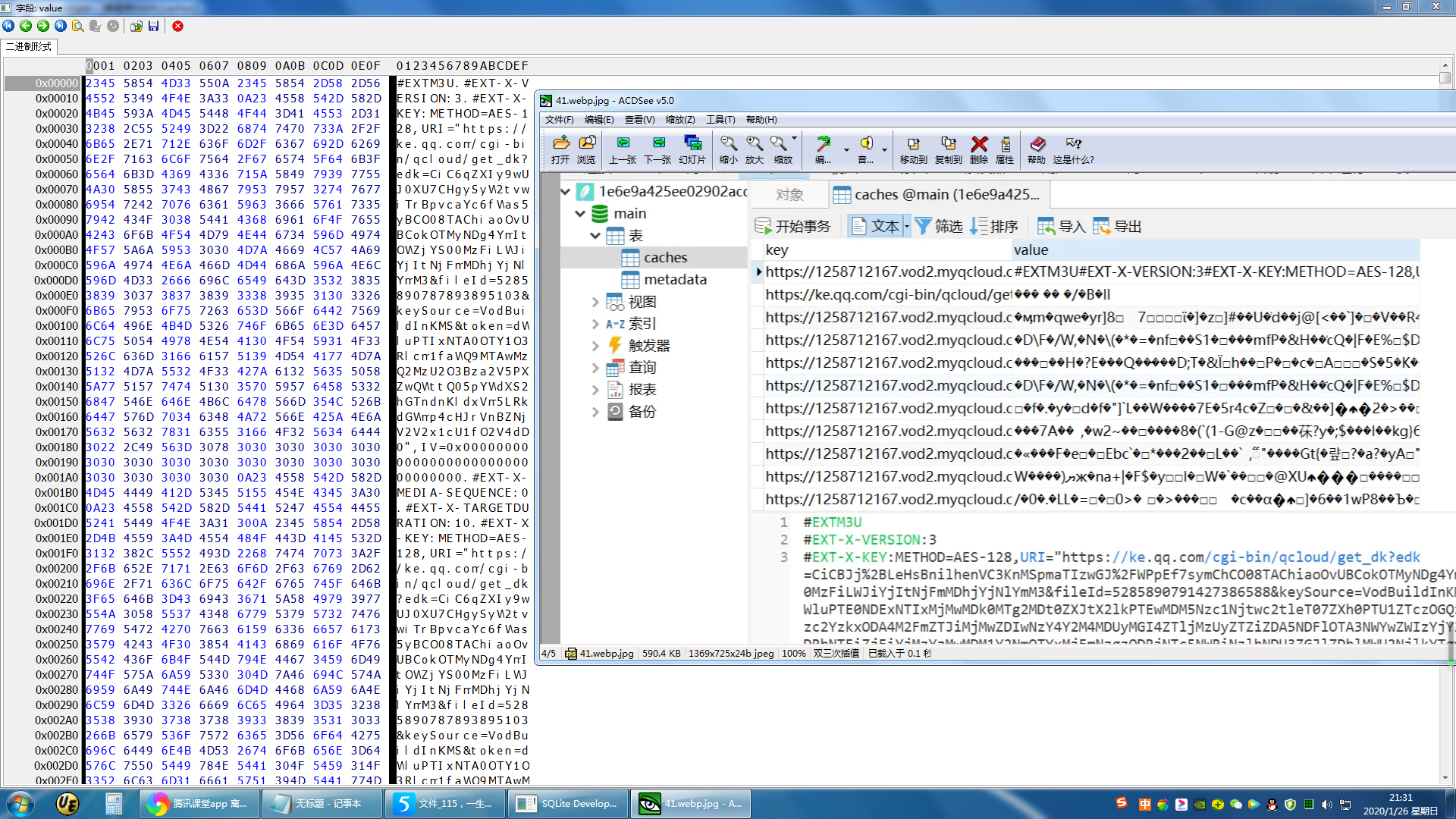This screenshot has width=1456, height=819.
Task: Open the 文件(F) menu in ACDSee
Action: 559,120
